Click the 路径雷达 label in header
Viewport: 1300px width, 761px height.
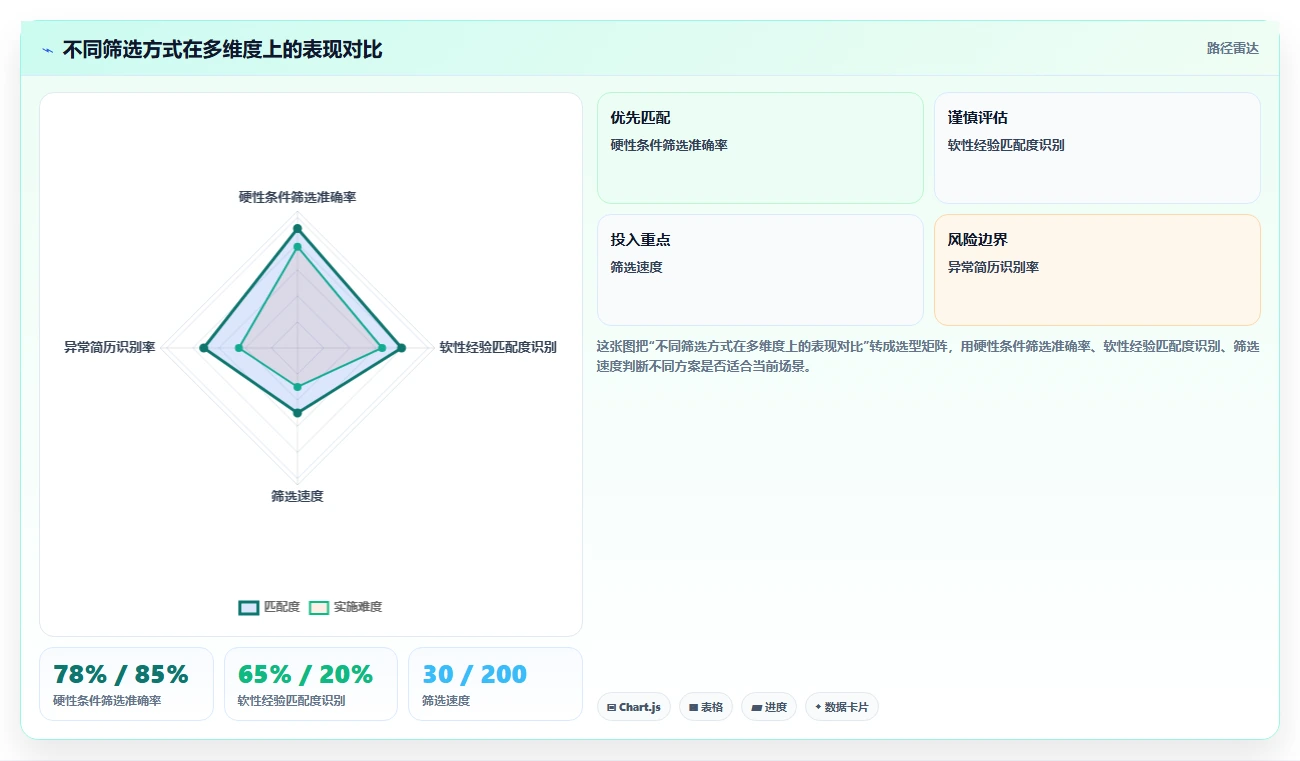(x=1232, y=48)
